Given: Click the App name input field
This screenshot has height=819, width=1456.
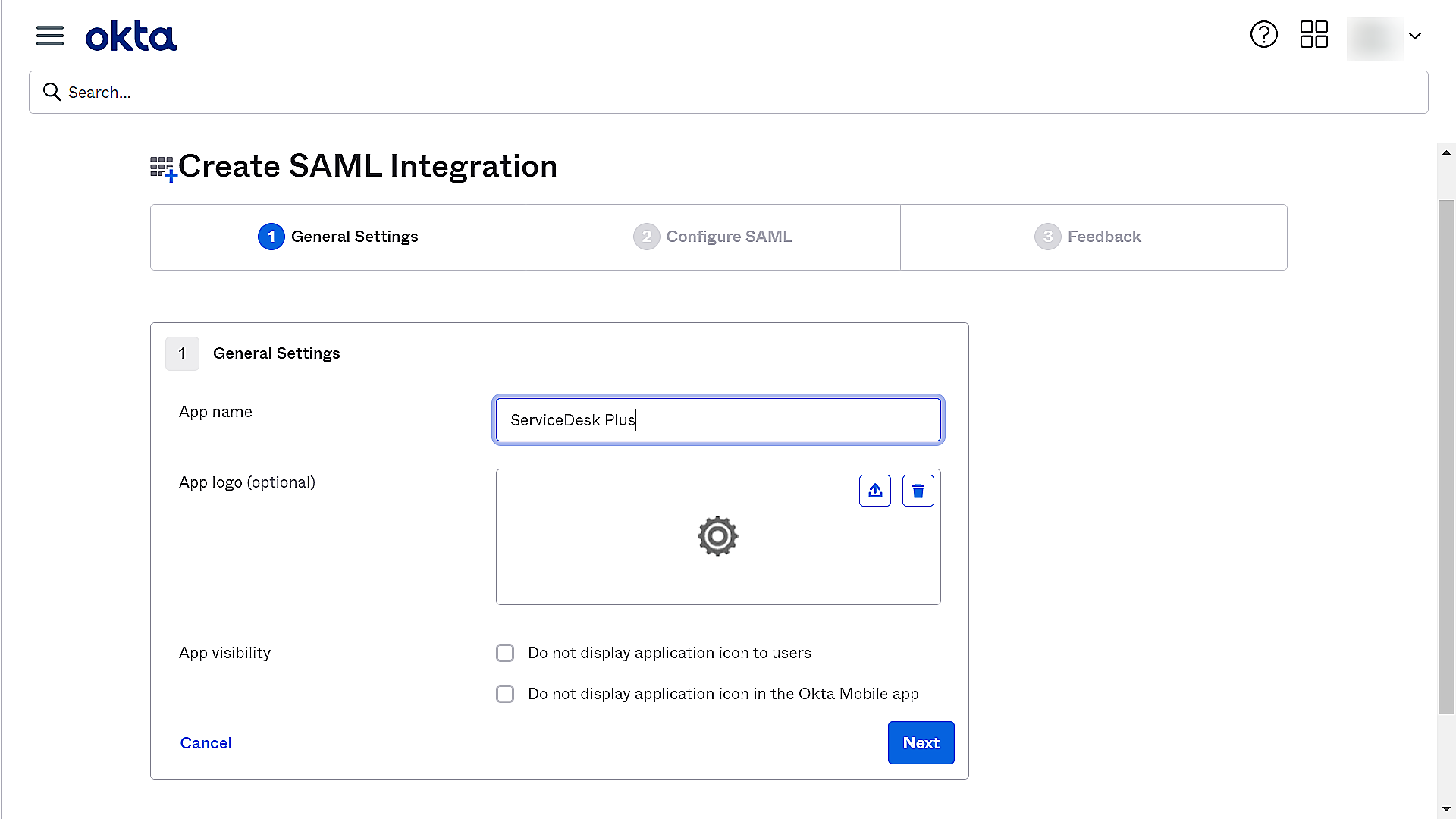Looking at the screenshot, I should tap(718, 420).
